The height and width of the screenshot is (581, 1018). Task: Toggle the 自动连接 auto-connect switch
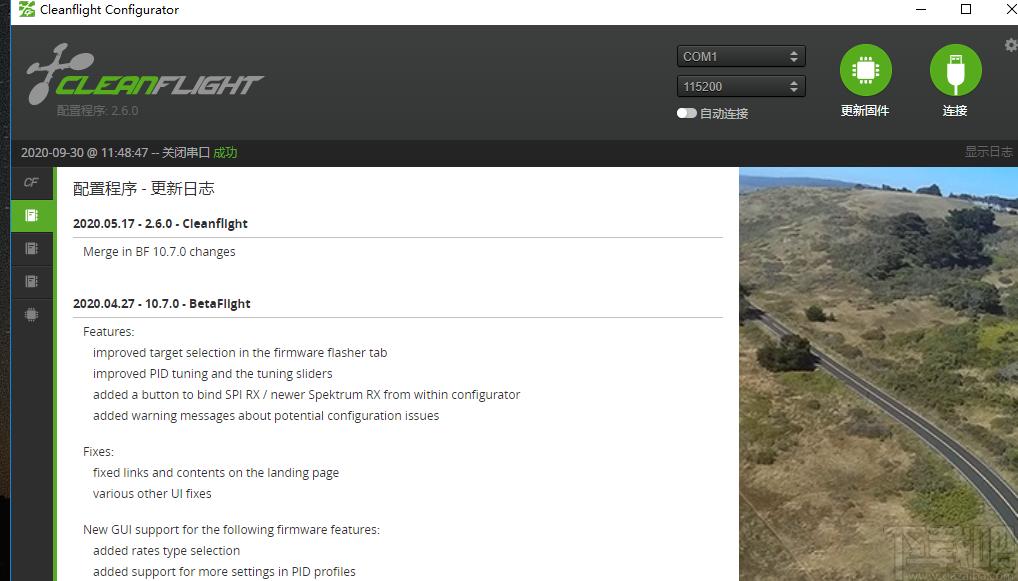coord(686,113)
